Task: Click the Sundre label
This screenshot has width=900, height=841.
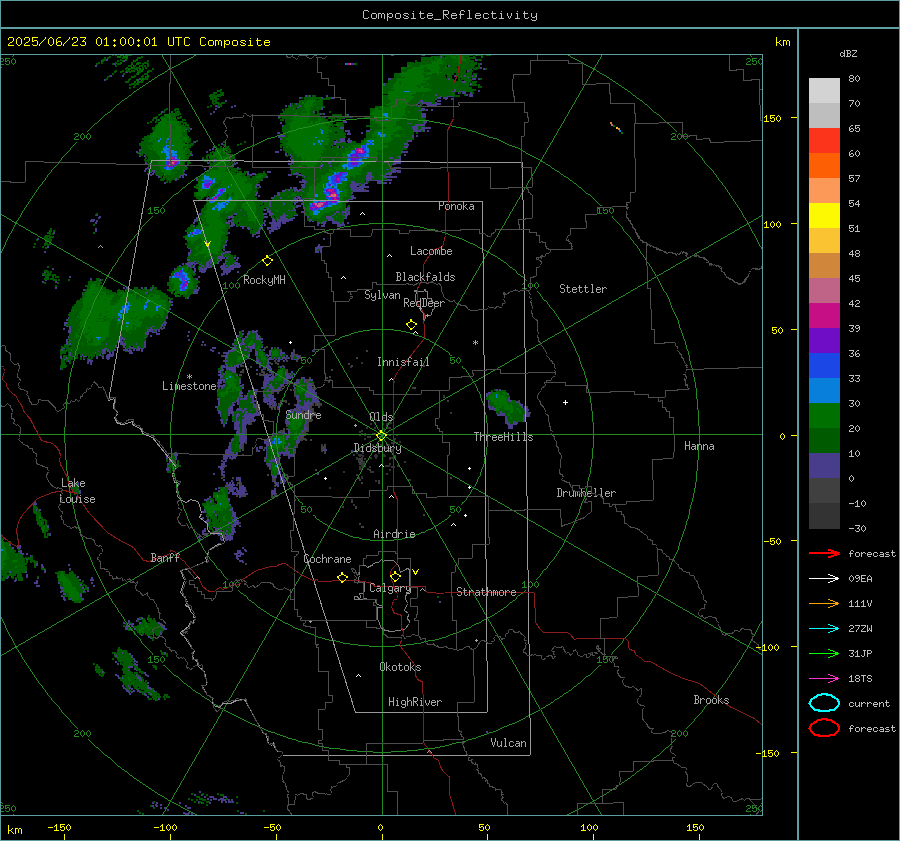Action: pyautogui.click(x=303, y=414)
